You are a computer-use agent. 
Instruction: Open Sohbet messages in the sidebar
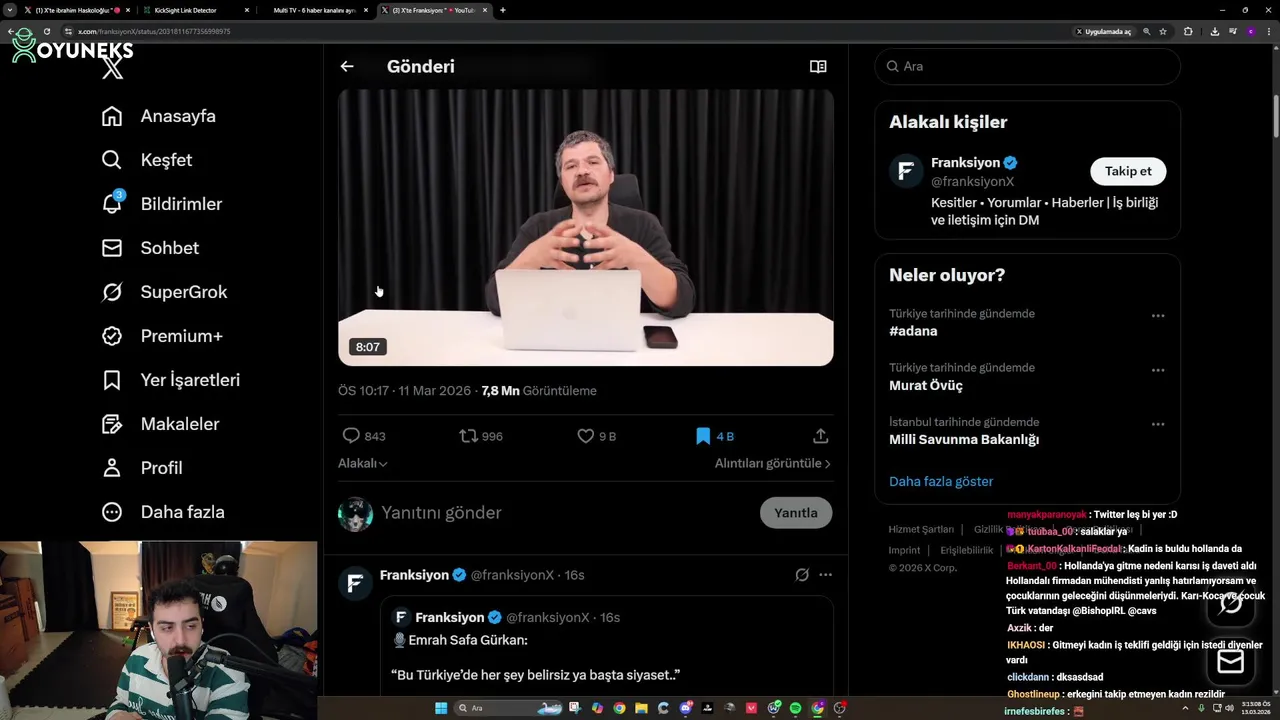click(150, 248)
